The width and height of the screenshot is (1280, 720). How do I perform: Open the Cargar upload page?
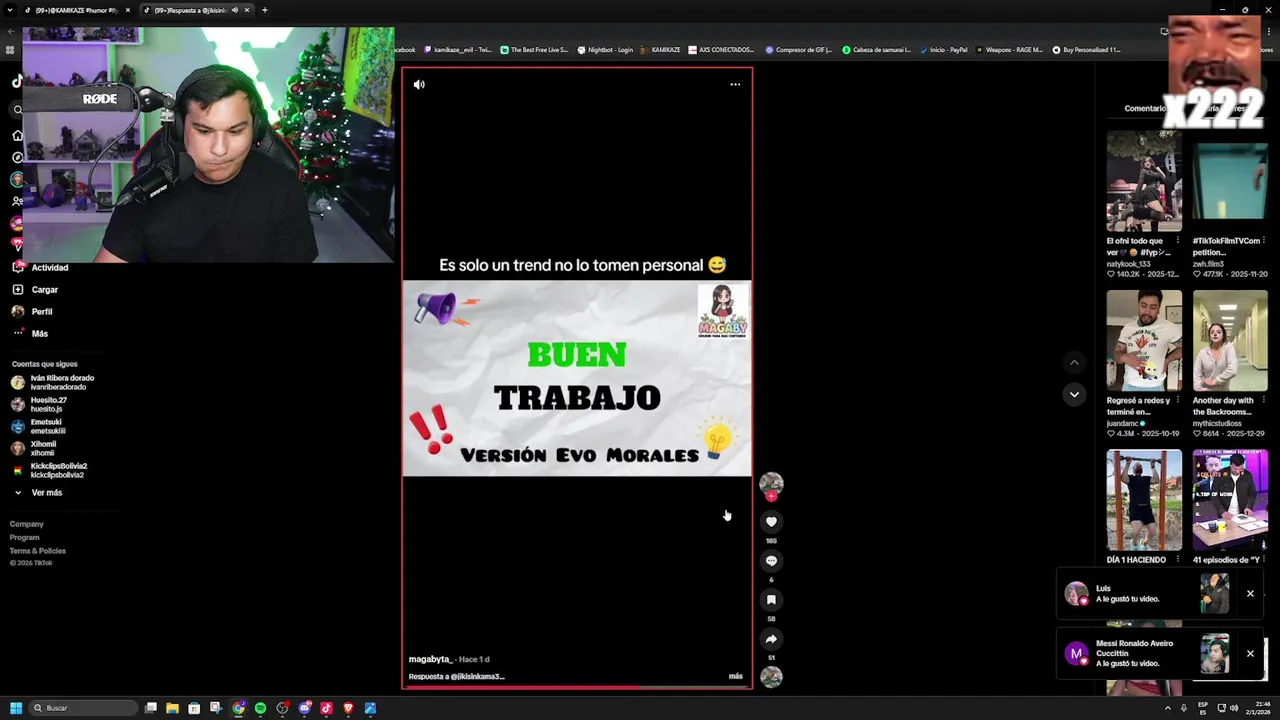[35, 289]
